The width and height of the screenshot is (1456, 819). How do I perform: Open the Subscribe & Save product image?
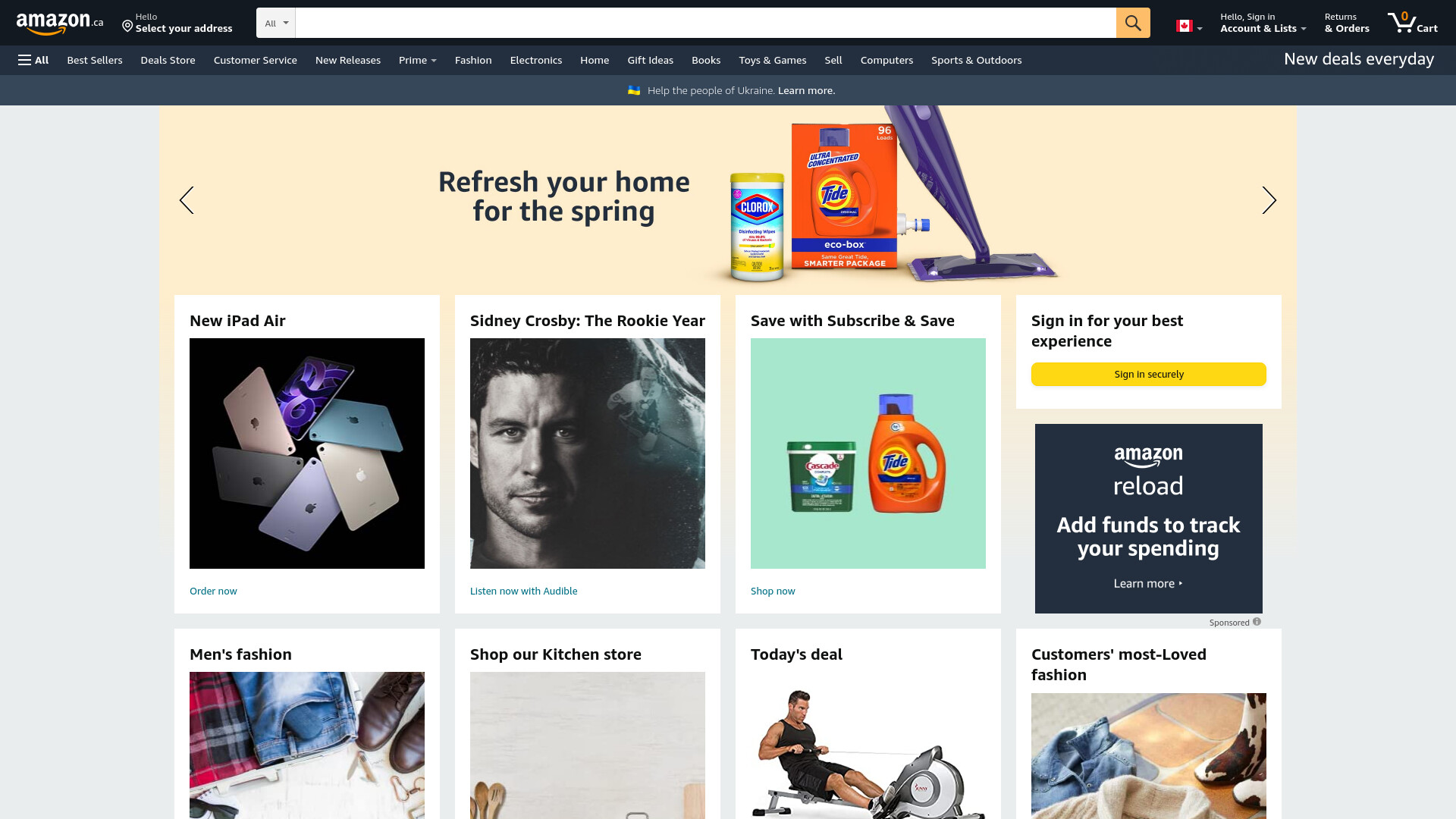[868, 453]
